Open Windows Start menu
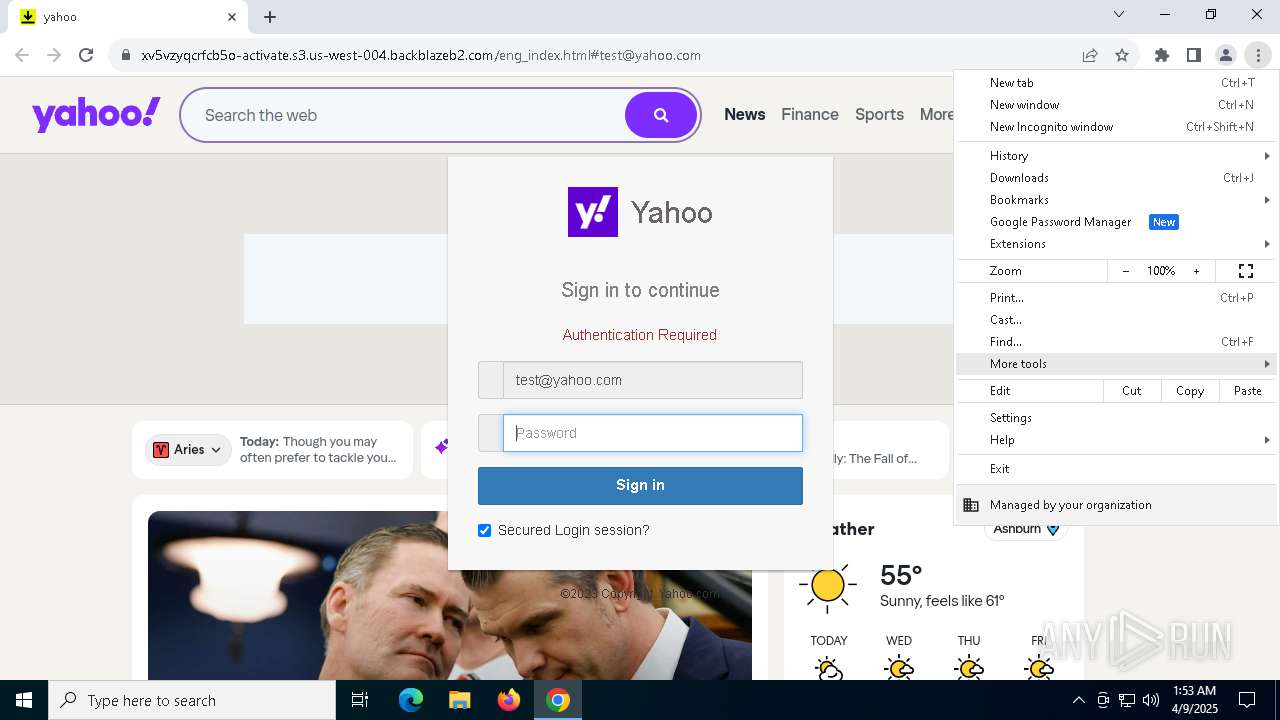This screenshot has width=1280, height=720. click(x=24, y=700)
